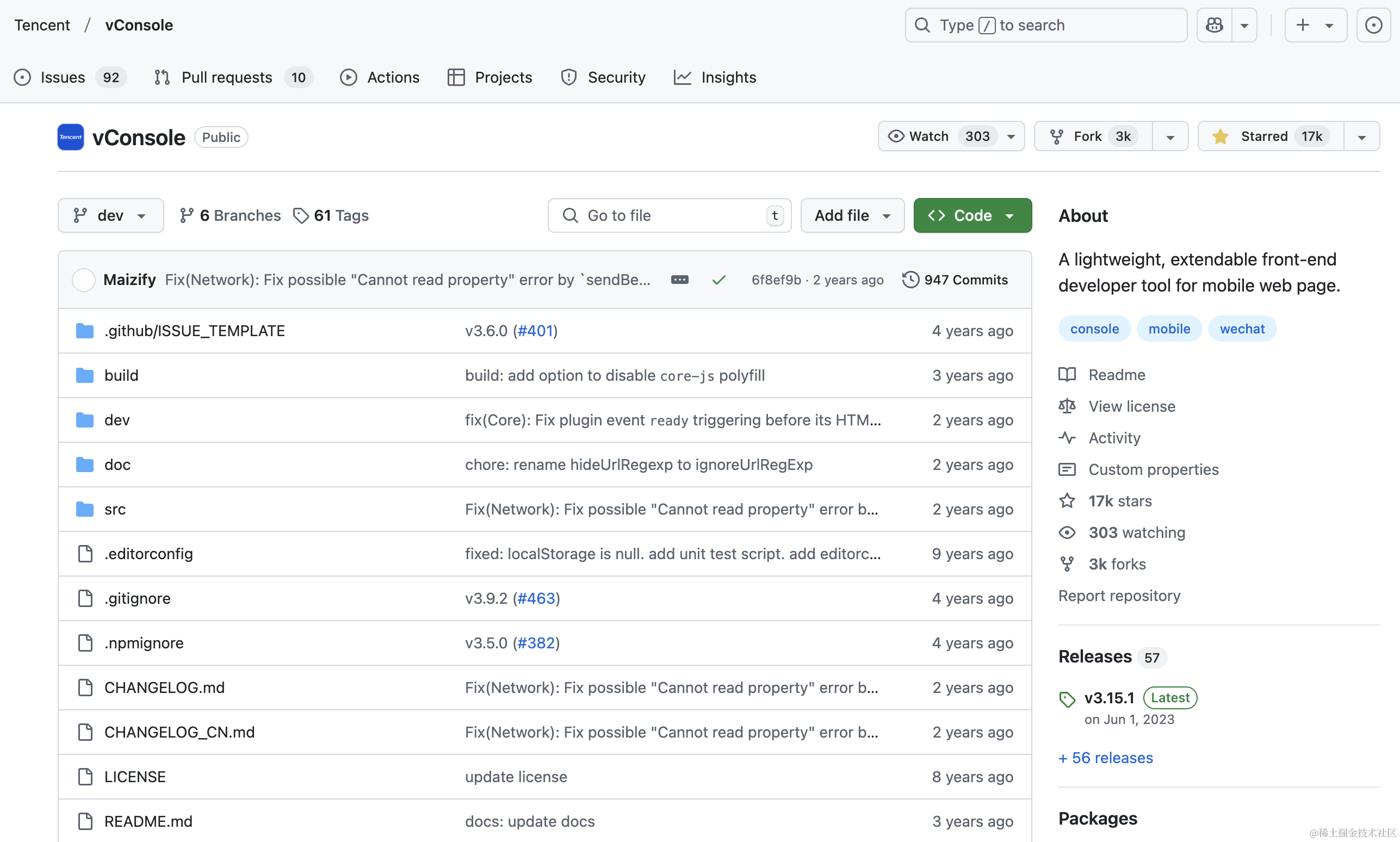
Task: Click the green check status icon
Action: 718,280
